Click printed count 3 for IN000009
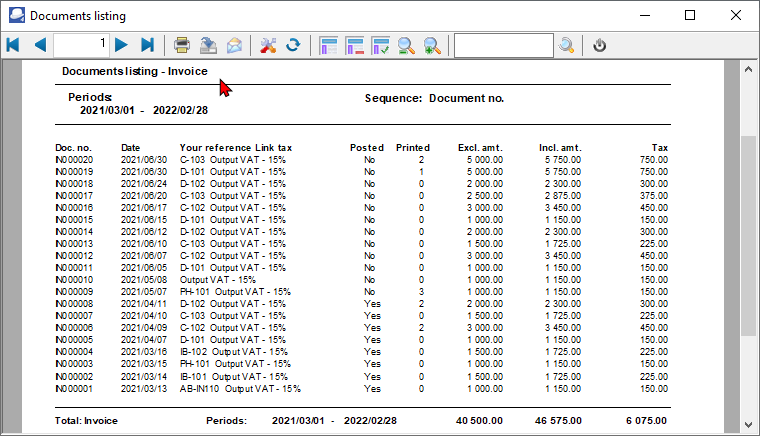Screen dimensions: 760x436 tap(421, 292)
